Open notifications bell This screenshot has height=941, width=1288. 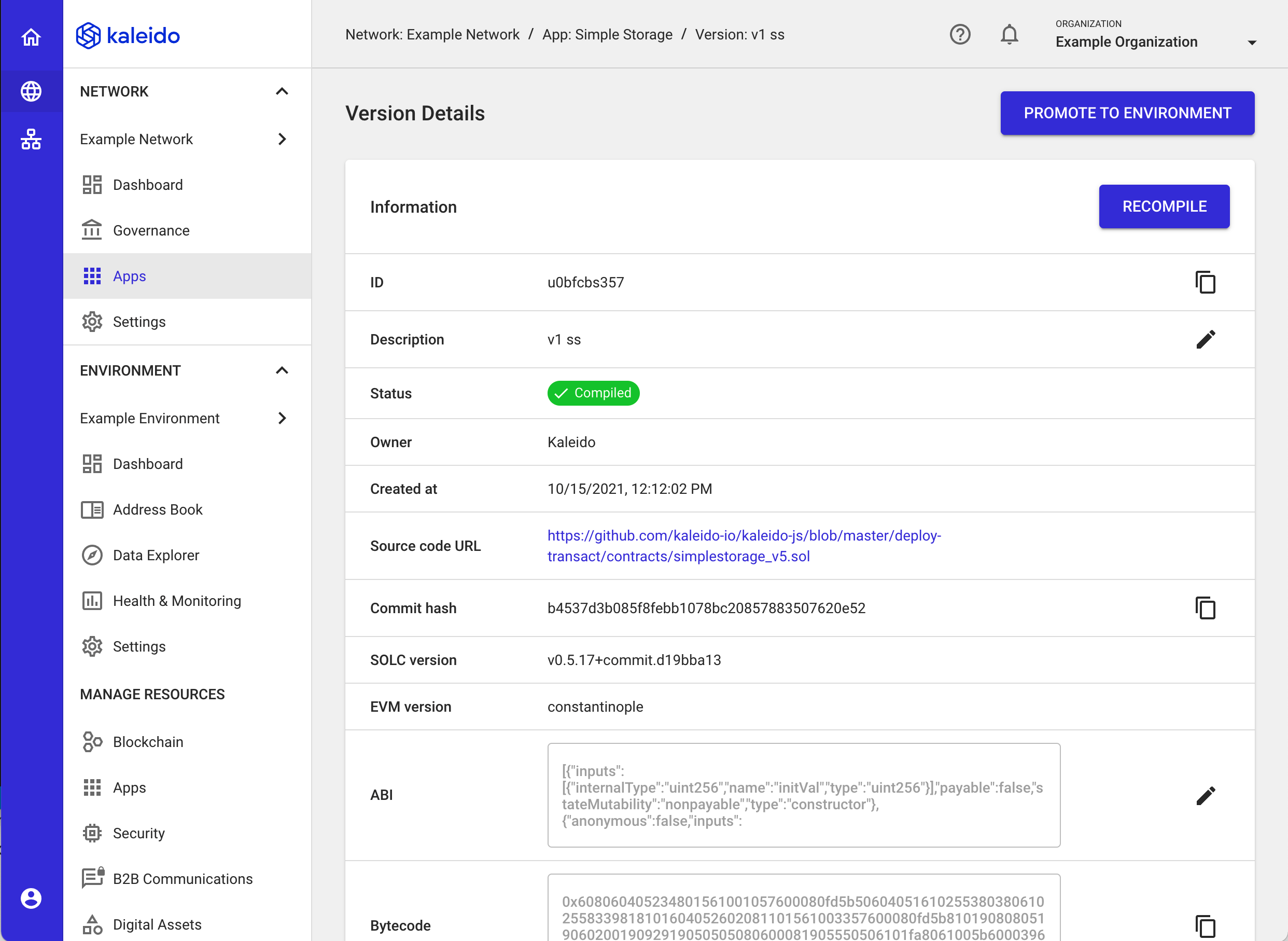click(1009, 35)
